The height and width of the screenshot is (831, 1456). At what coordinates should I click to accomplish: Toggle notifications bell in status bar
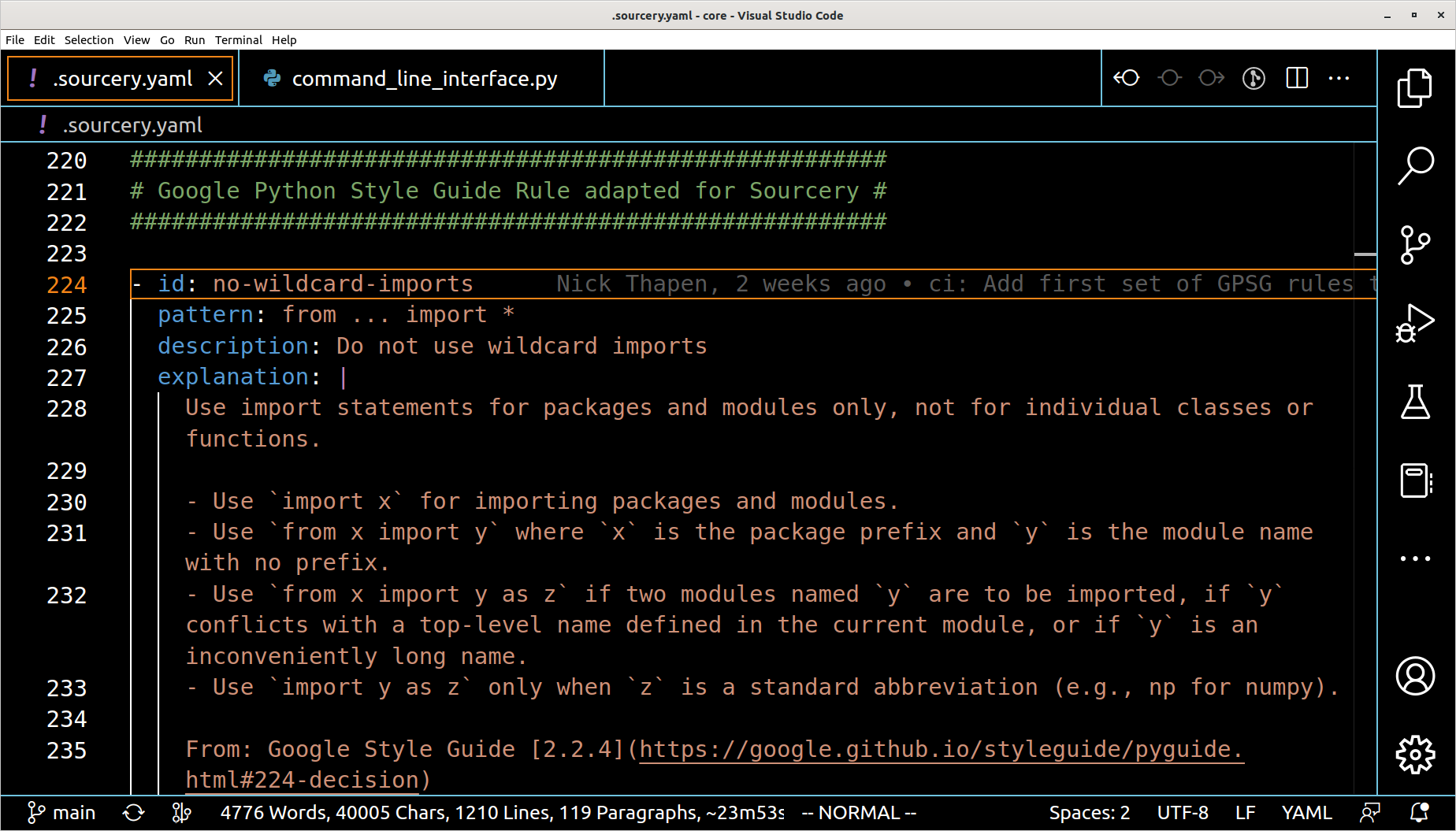[x=1420, y=813]
